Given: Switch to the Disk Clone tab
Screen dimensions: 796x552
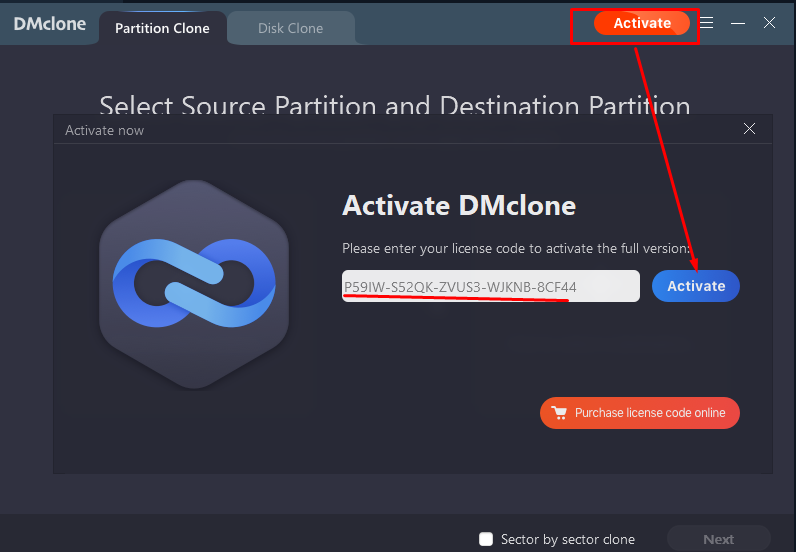Looking at the screenshot, I should click(290, 28).
